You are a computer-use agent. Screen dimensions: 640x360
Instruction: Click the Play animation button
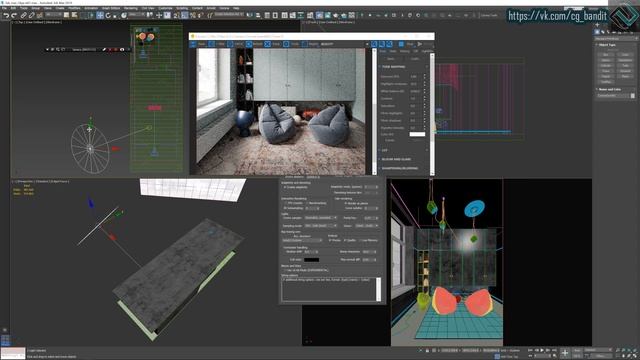point(542,351)
